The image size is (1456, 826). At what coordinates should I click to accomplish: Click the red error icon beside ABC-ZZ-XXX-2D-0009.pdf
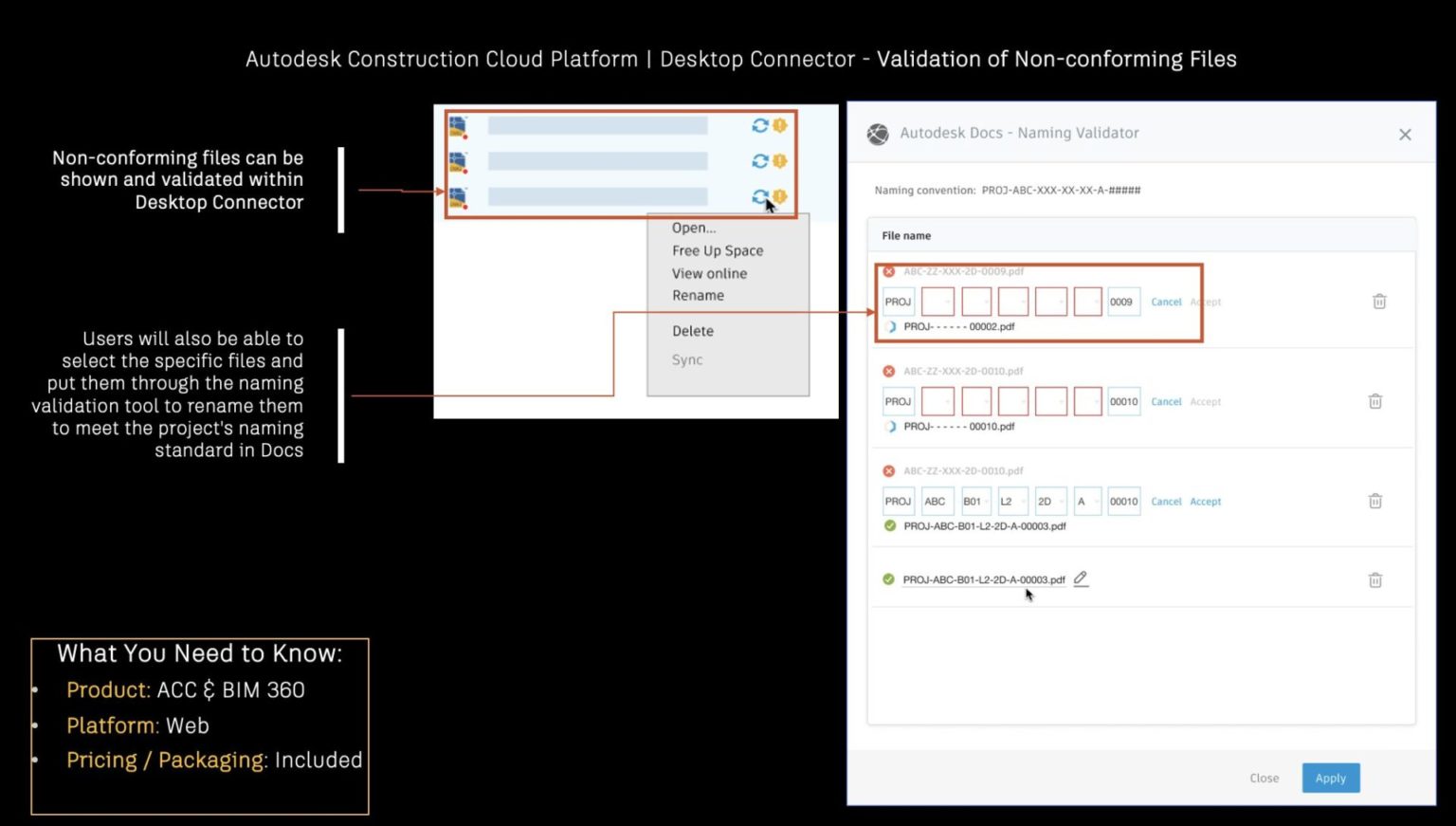point(888,271)
